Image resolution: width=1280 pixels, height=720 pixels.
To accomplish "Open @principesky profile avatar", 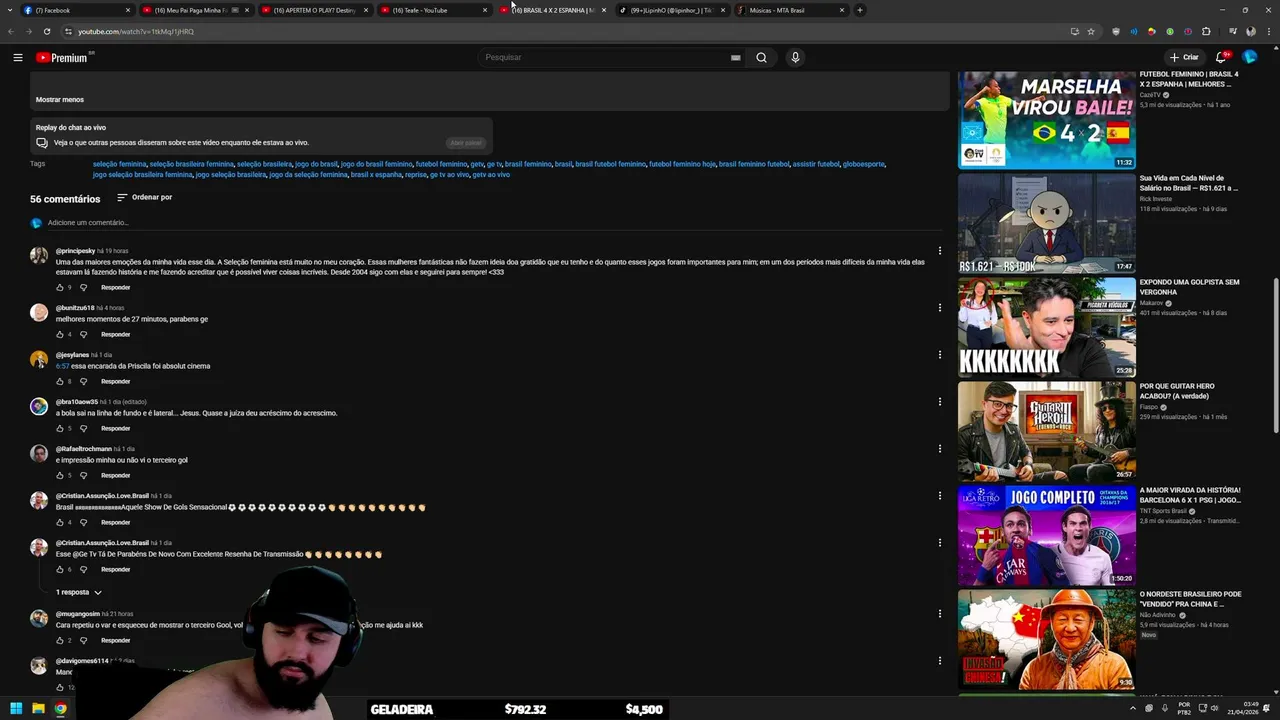I will 38,256.
